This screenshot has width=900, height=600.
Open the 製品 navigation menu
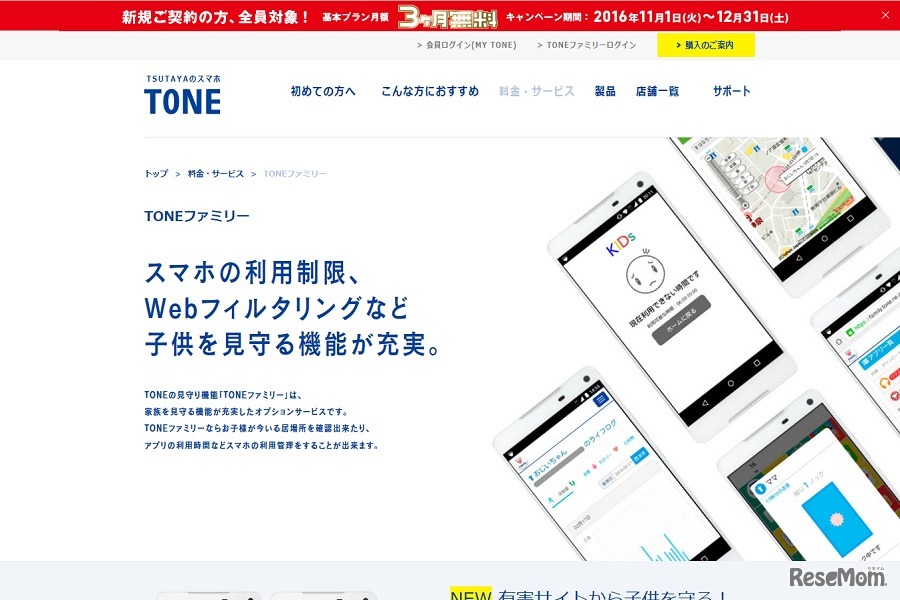click(x=604, y=90)
